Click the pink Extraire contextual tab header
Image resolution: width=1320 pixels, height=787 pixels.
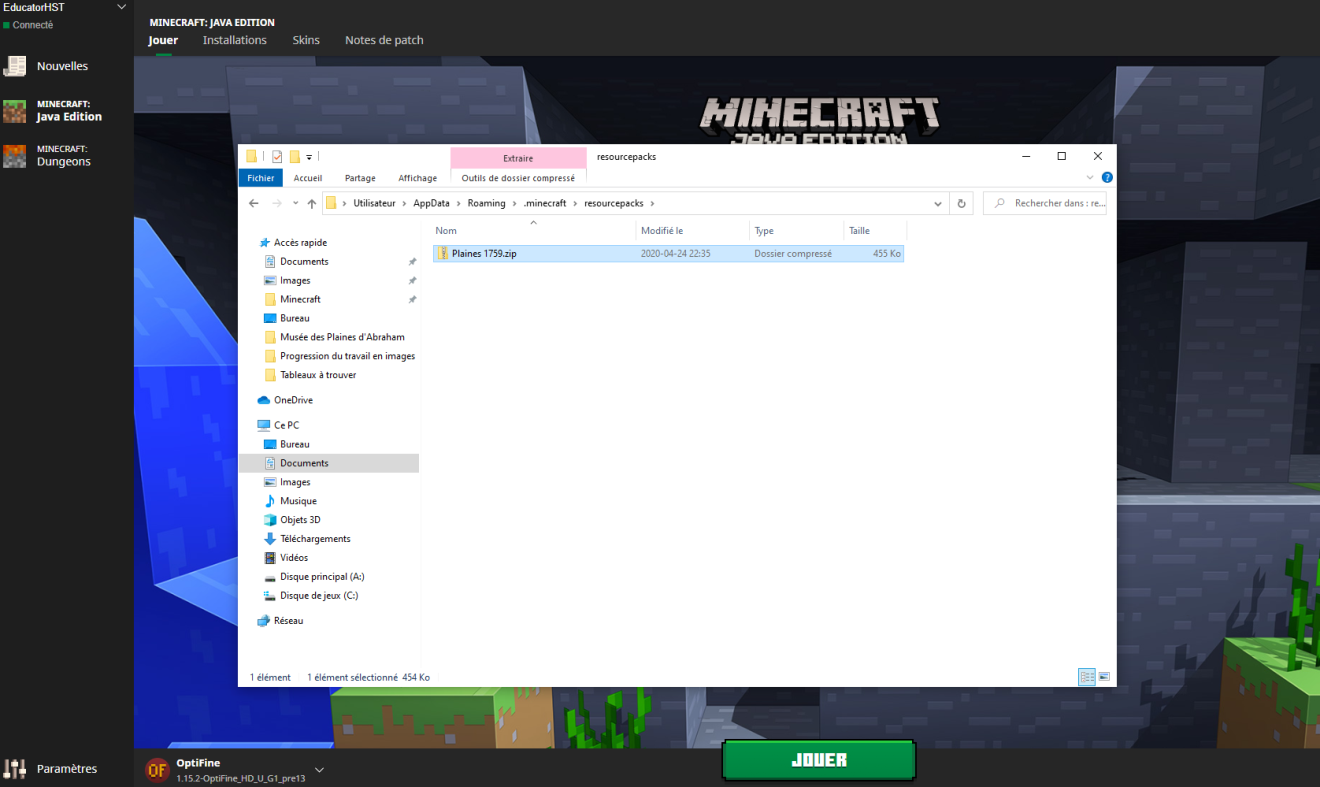click(518, 158)
